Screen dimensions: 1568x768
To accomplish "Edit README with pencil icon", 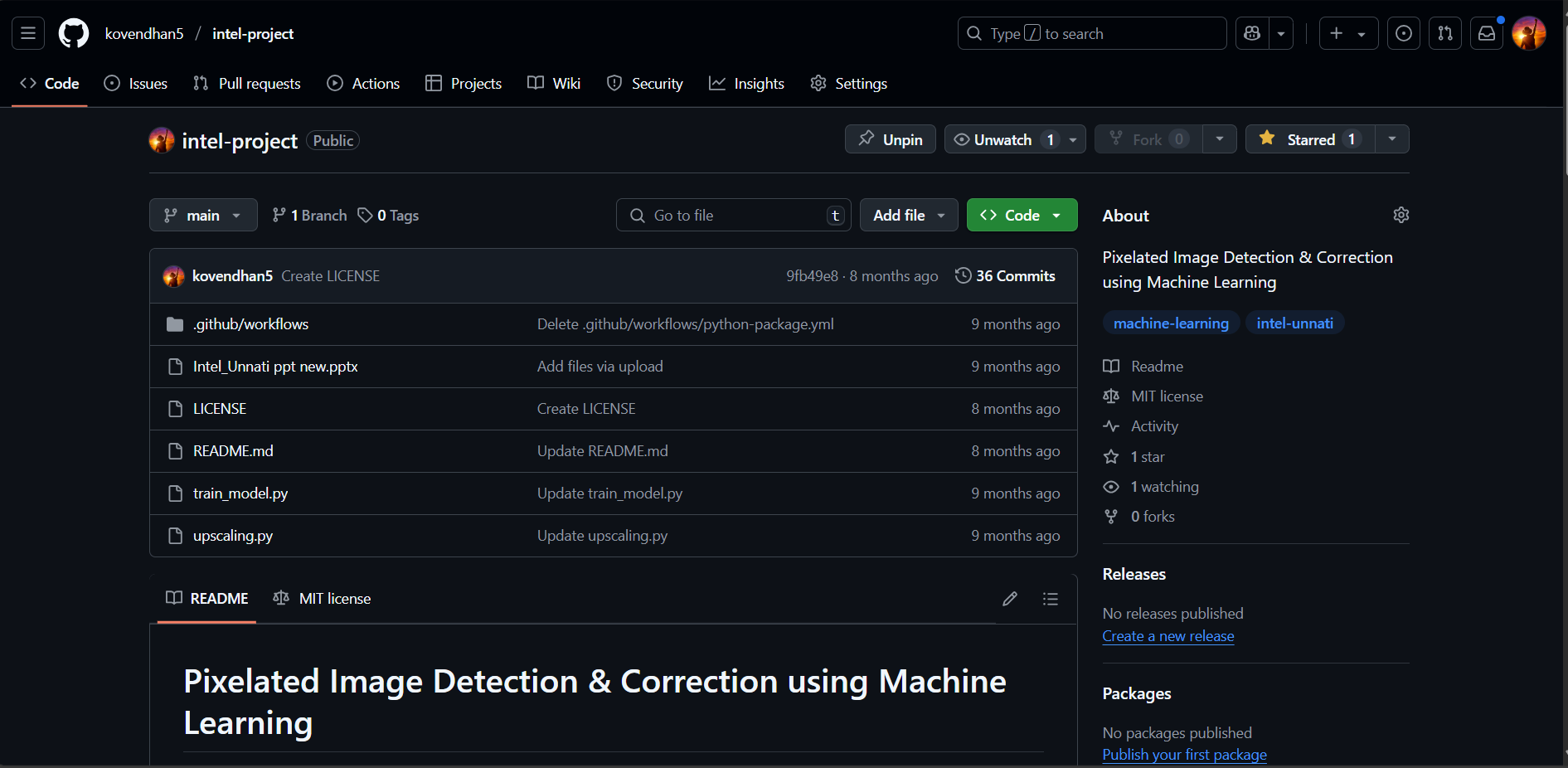I will tap(1010, 599).
